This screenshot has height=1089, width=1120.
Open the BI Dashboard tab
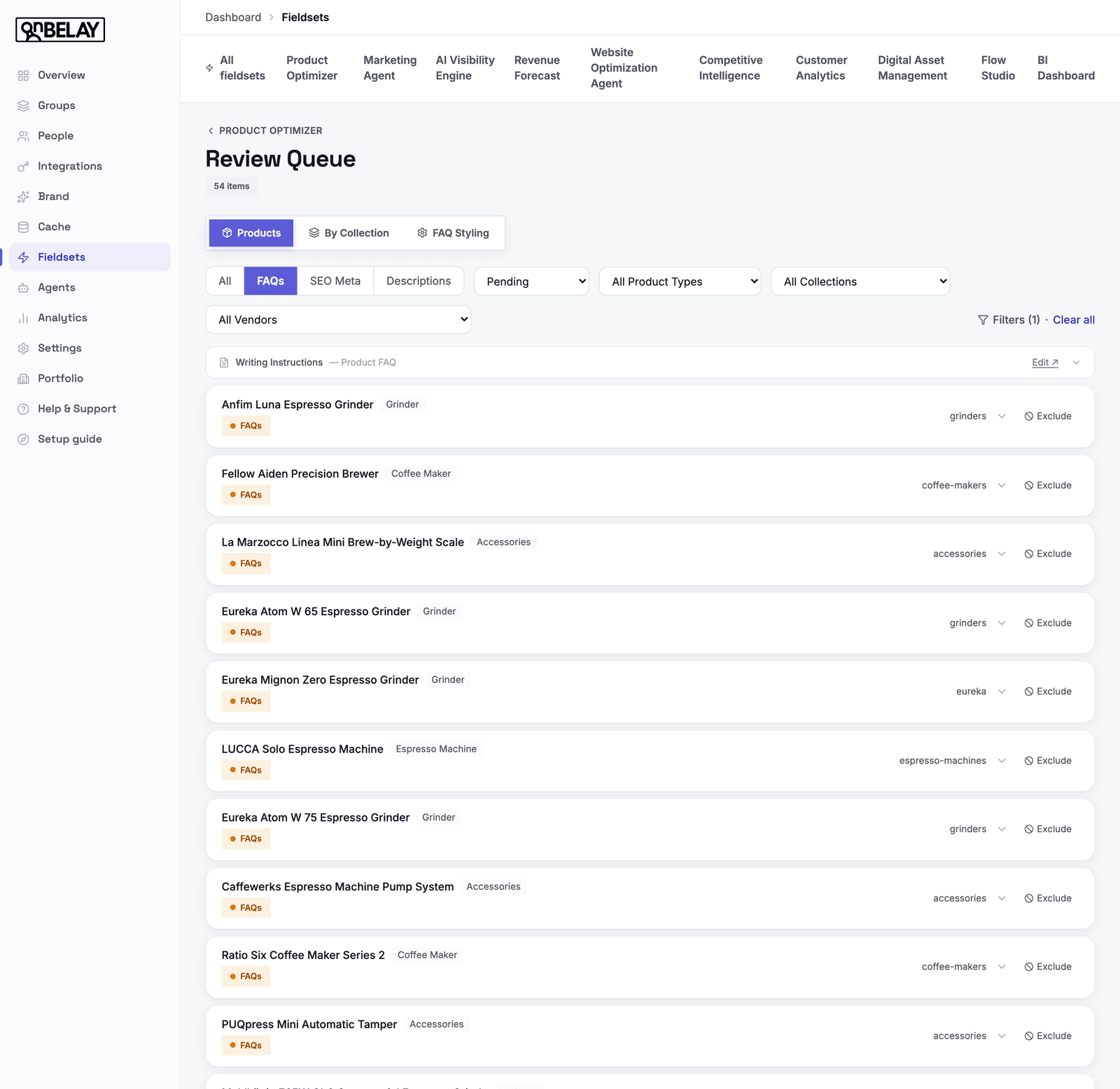click(1065, 68)
